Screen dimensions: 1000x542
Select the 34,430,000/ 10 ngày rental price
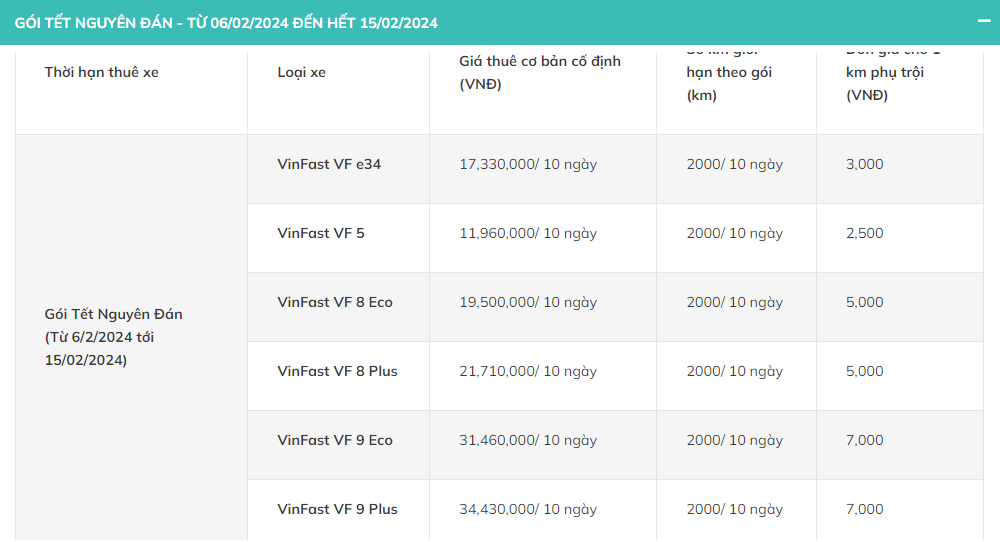coord(528,509)
